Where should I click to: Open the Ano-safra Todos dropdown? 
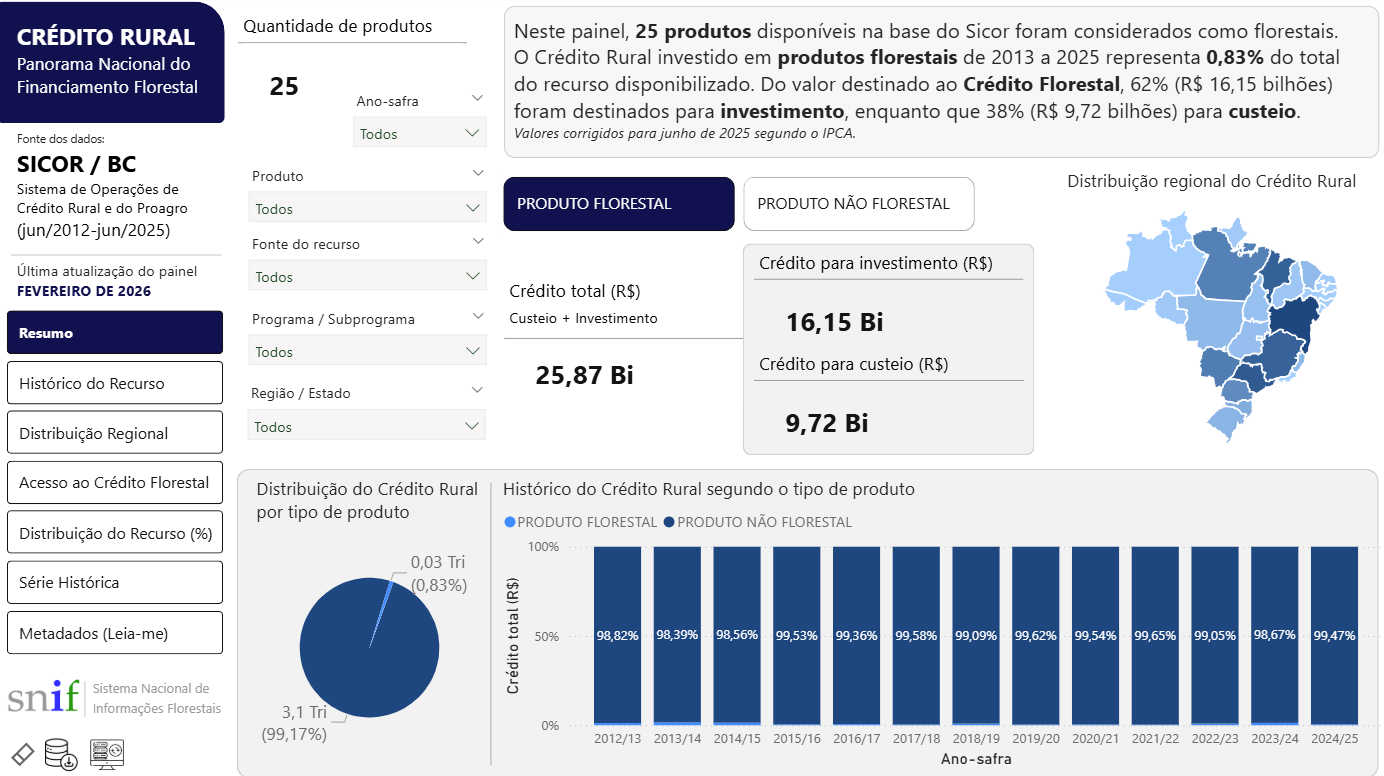(x=420, y=133)
